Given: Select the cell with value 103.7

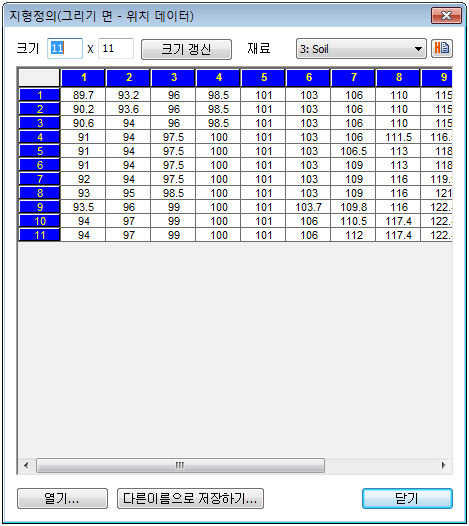Looking at the screenshot, I should point(308,207).
